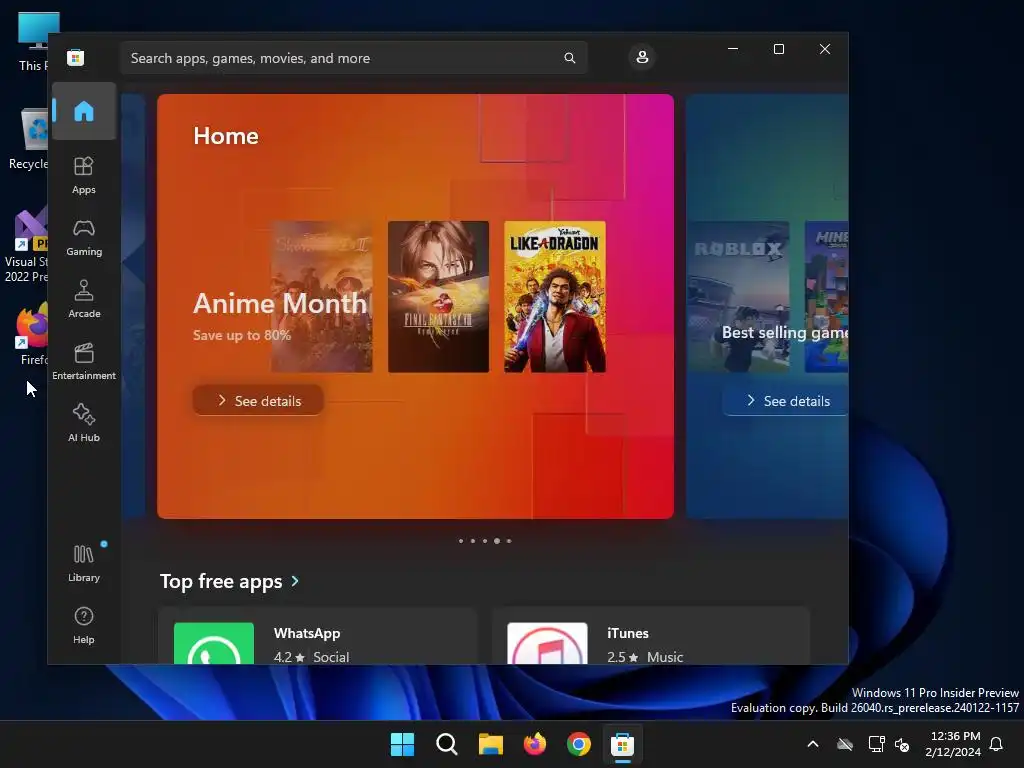1024x768 pixels.
Task: Click the search box to find apps and games
Action: click(353, 58)
